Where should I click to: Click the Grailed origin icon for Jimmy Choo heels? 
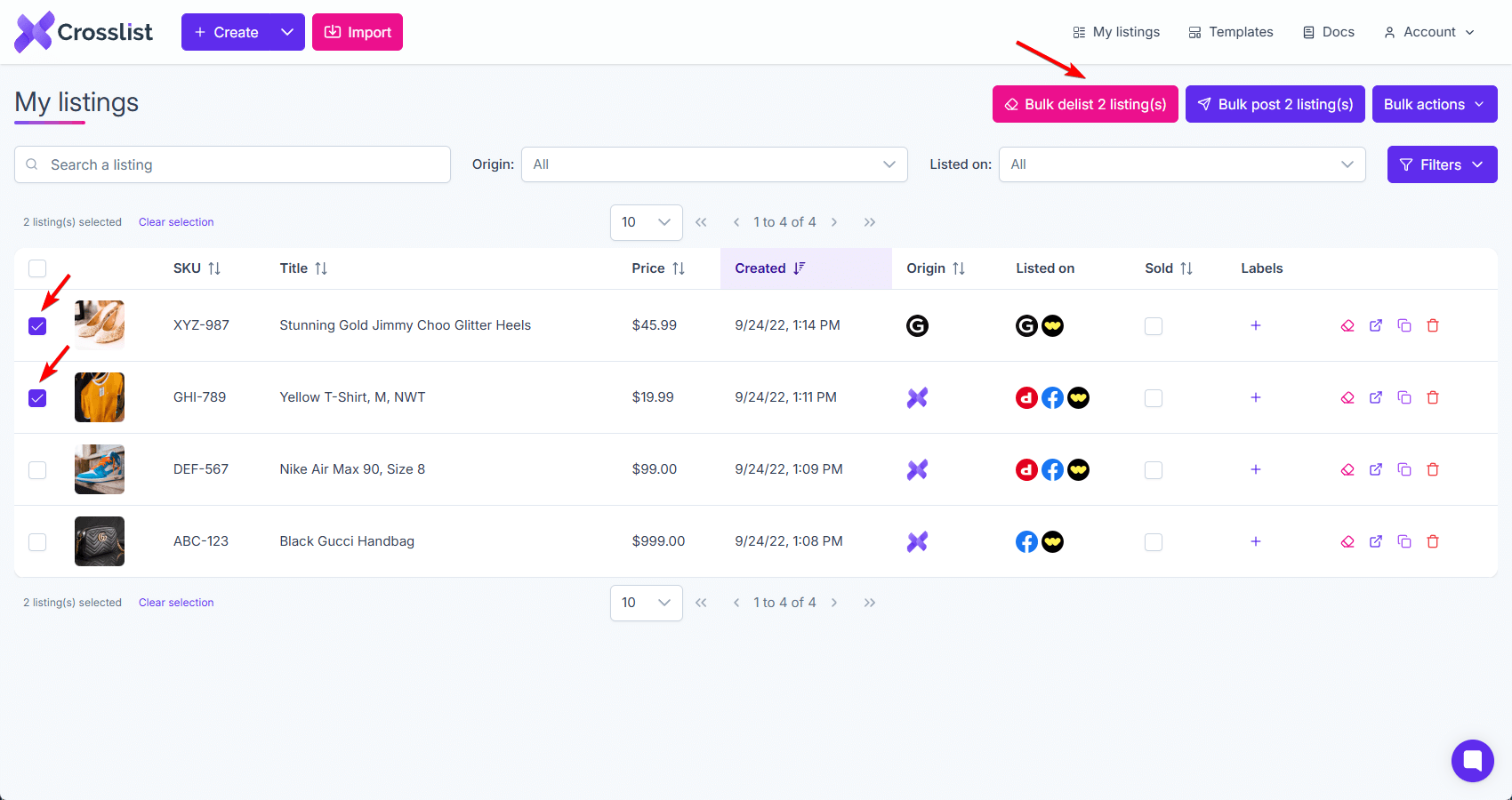[917, 325]
